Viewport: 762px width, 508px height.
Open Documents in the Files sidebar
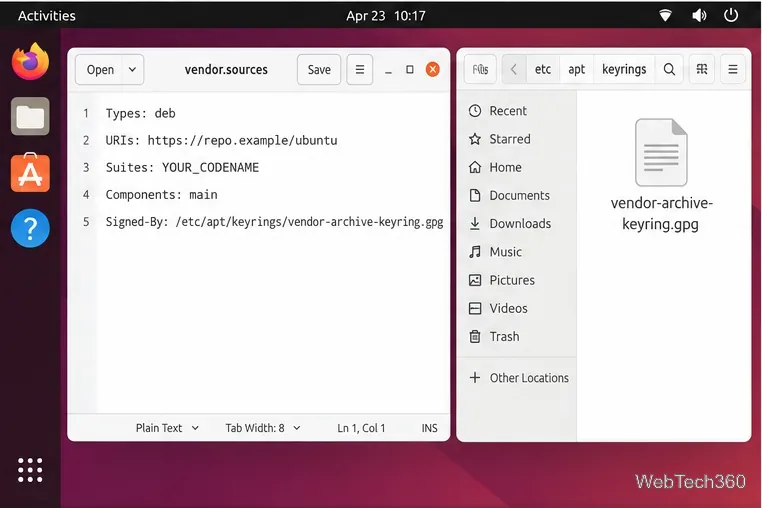[516, 195]
